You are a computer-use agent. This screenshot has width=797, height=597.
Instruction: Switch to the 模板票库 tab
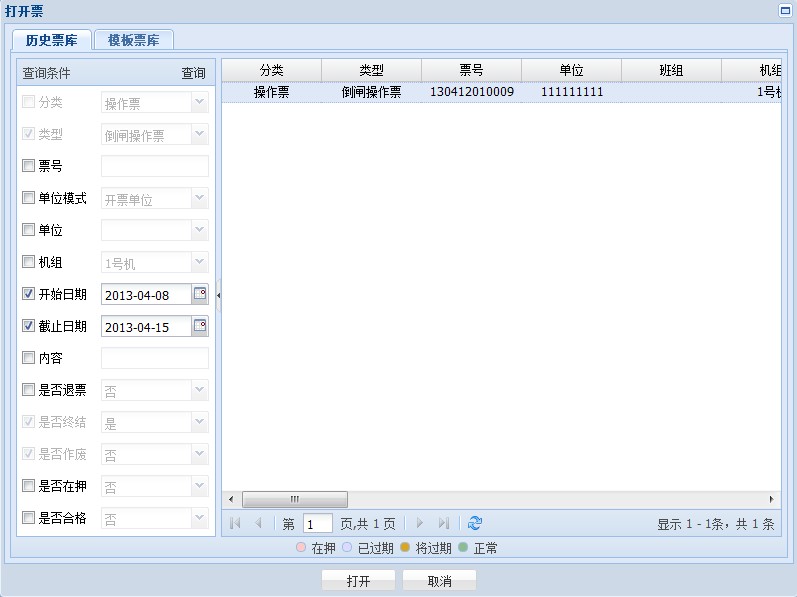[x=134, y=40]
